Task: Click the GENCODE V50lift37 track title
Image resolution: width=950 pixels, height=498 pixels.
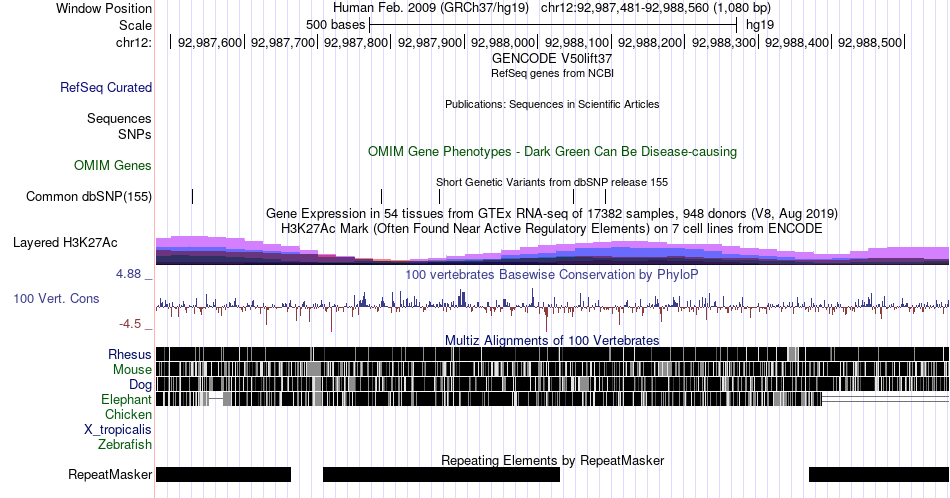Action: click(x=552, y=59)
